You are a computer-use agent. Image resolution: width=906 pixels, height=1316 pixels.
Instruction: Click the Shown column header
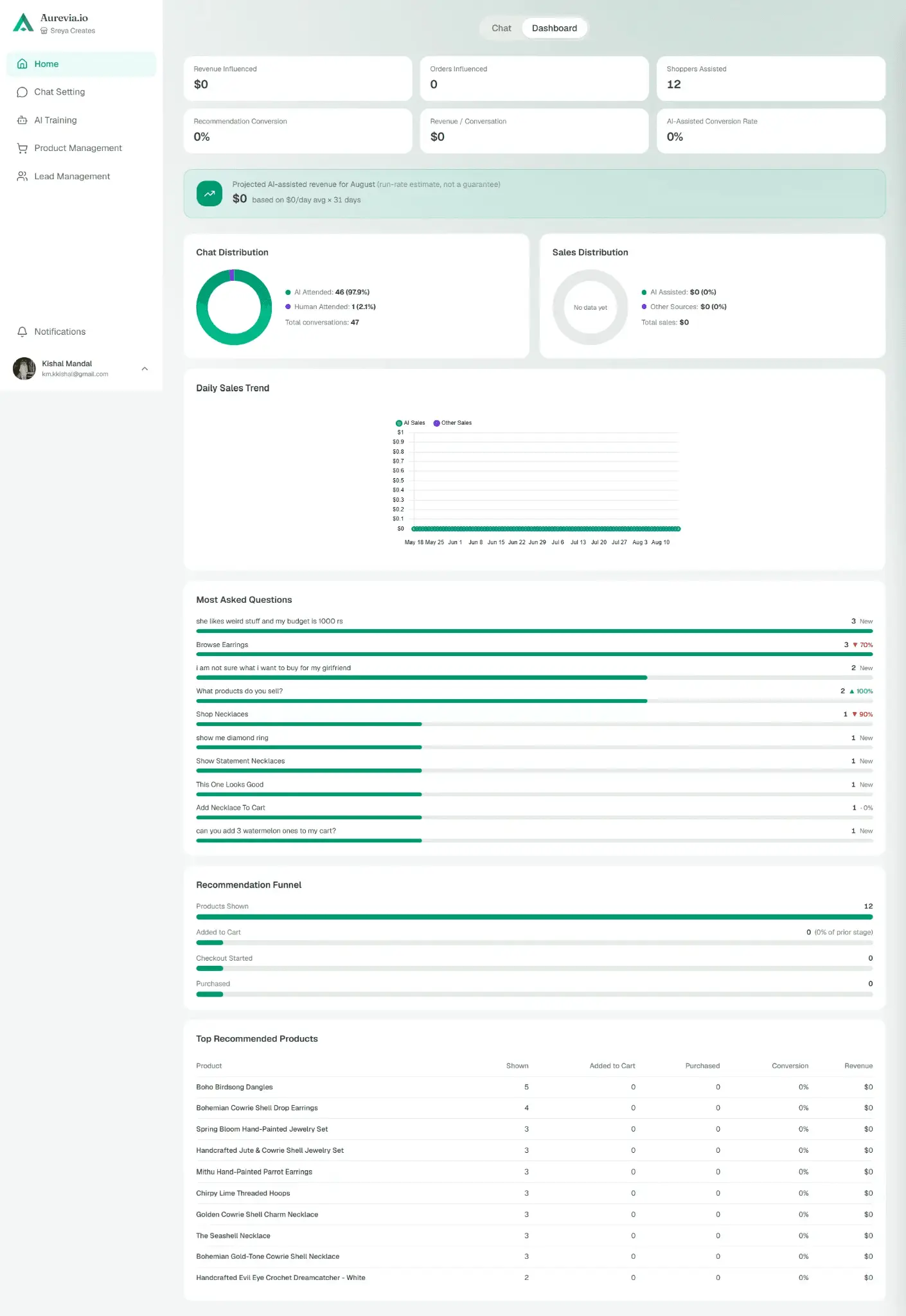pos(517,1066)
